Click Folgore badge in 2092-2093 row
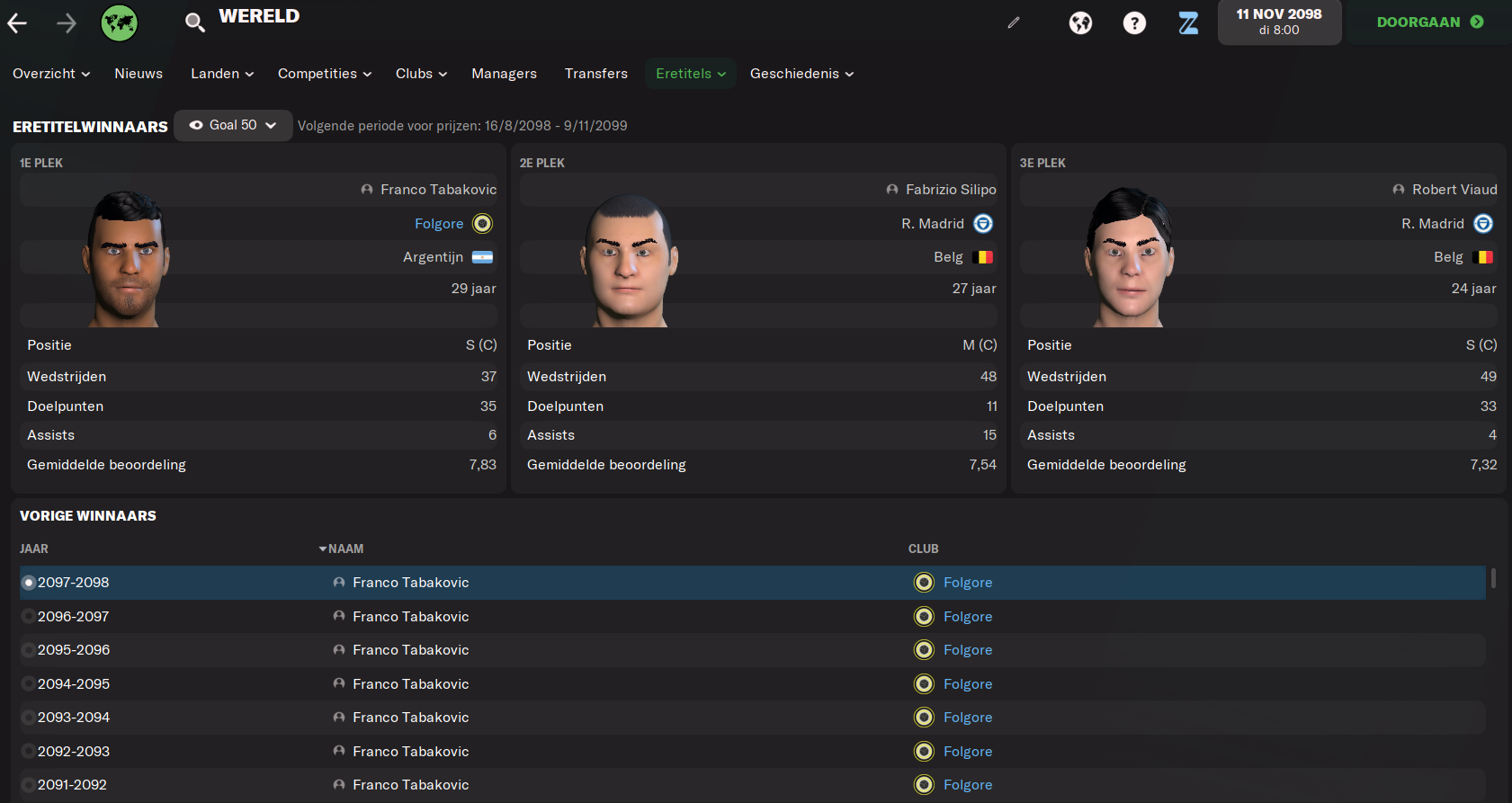 [924, 752]
